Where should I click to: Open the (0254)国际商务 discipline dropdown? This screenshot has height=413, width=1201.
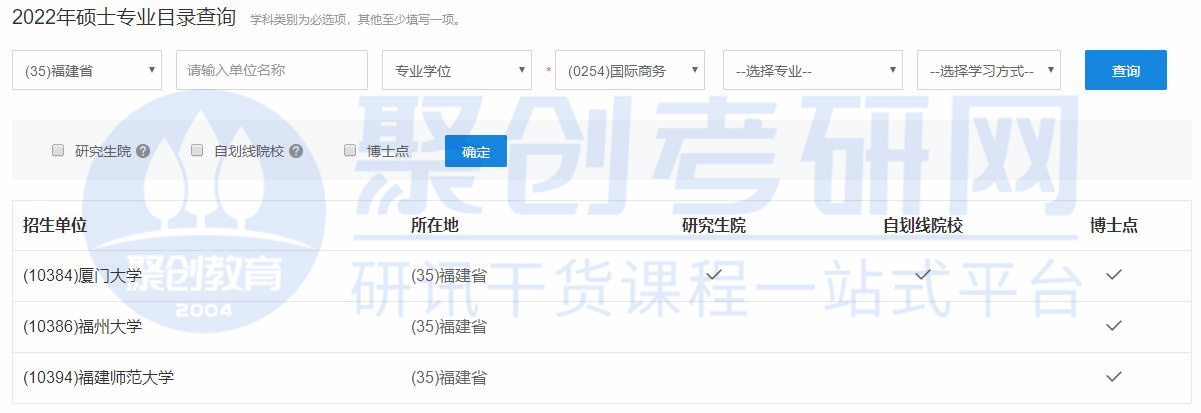pos(630,70)
